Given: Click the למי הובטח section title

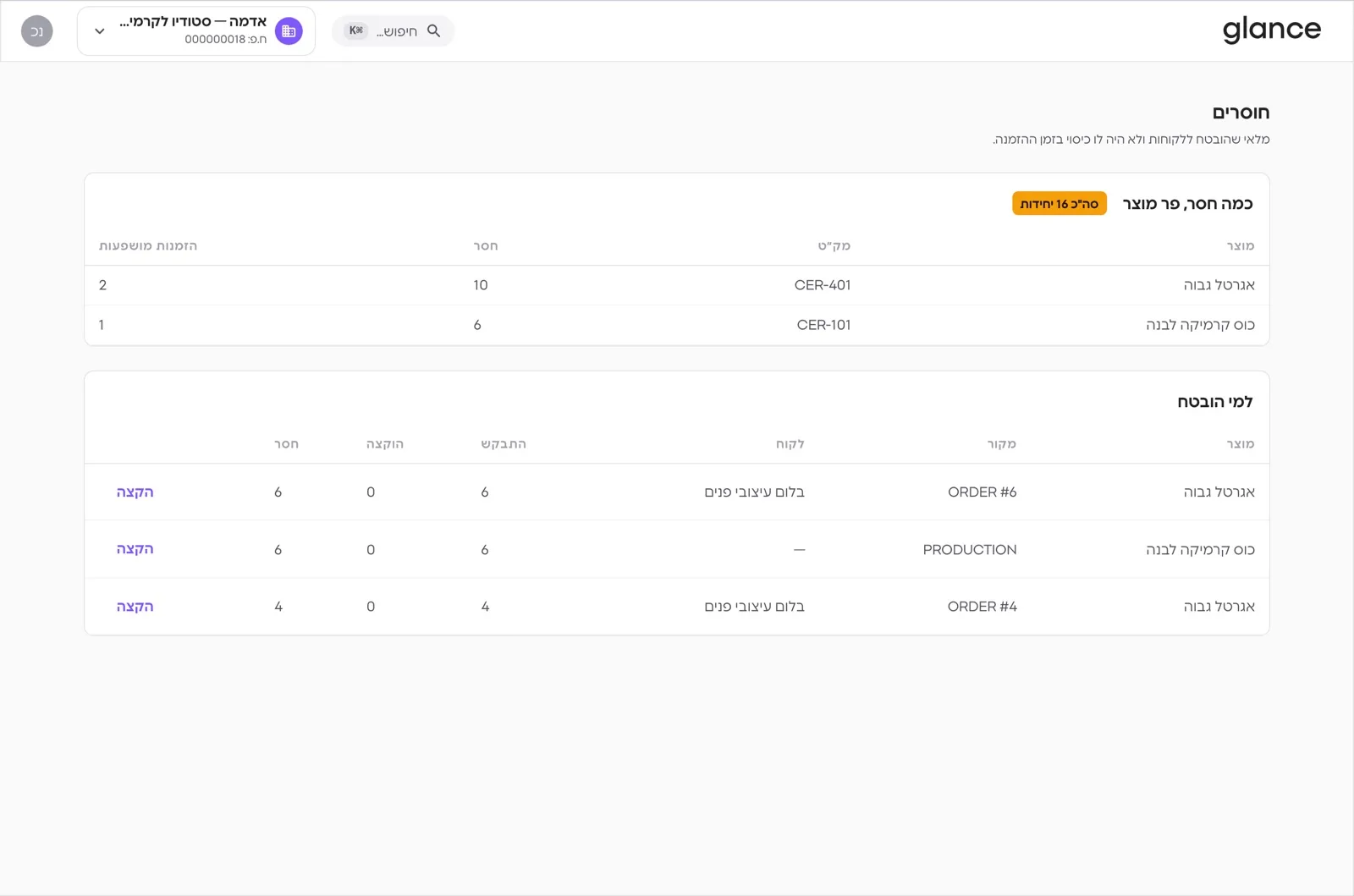Looking at the screenshot, I should [1215, 402].
